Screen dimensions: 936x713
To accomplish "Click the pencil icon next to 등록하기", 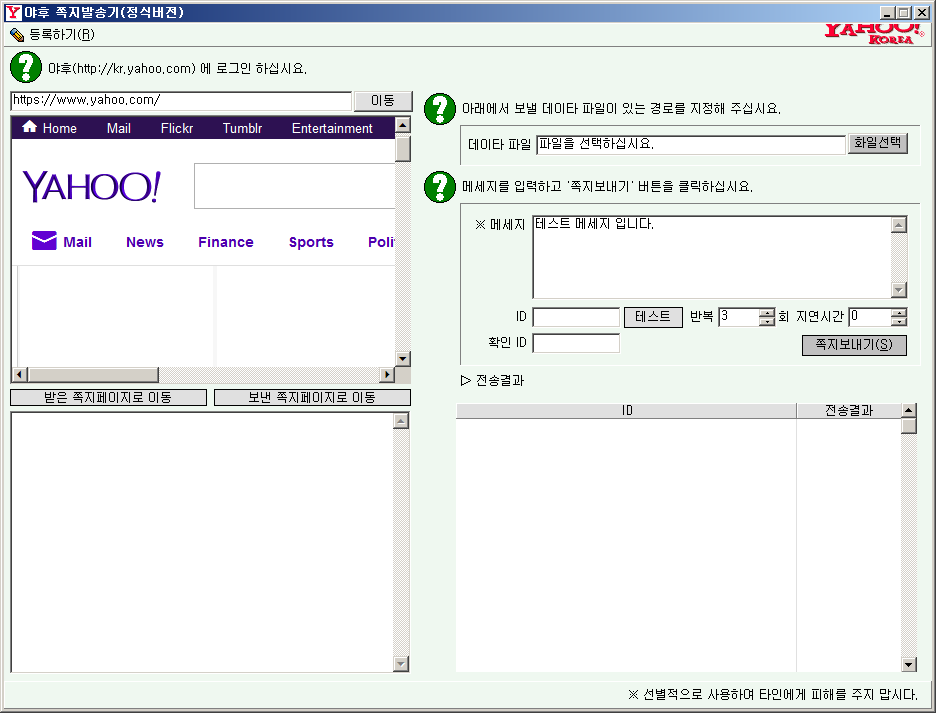I will [x=17, y=34].
